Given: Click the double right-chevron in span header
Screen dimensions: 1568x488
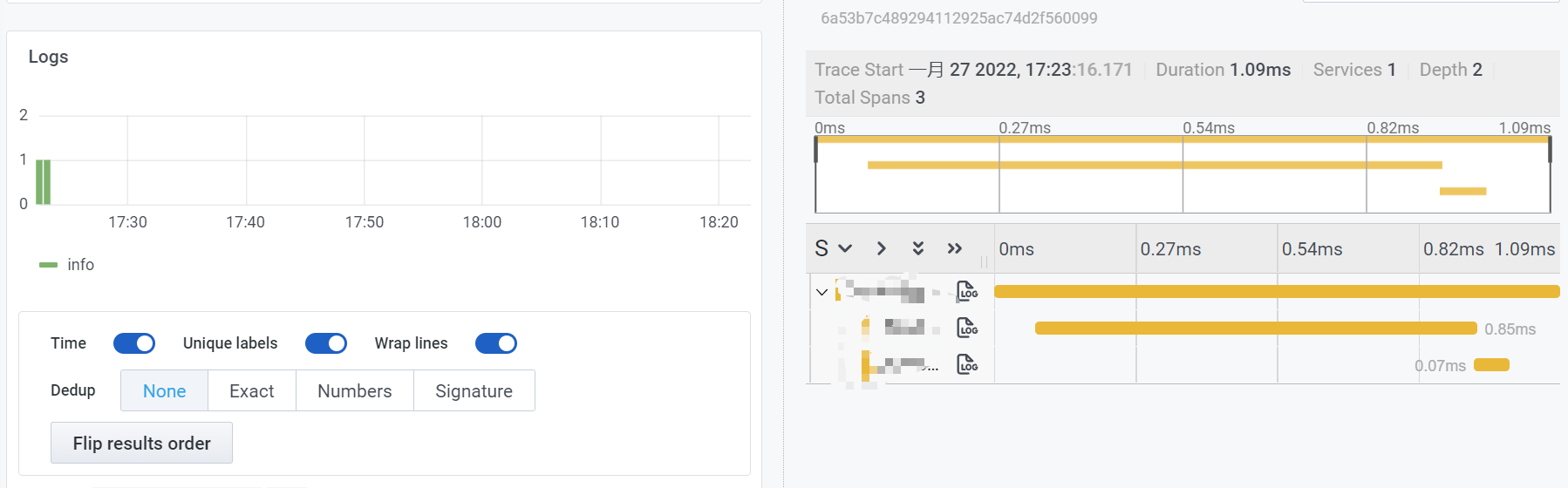Looking at the screenshot, I should (x=954, y=248).
